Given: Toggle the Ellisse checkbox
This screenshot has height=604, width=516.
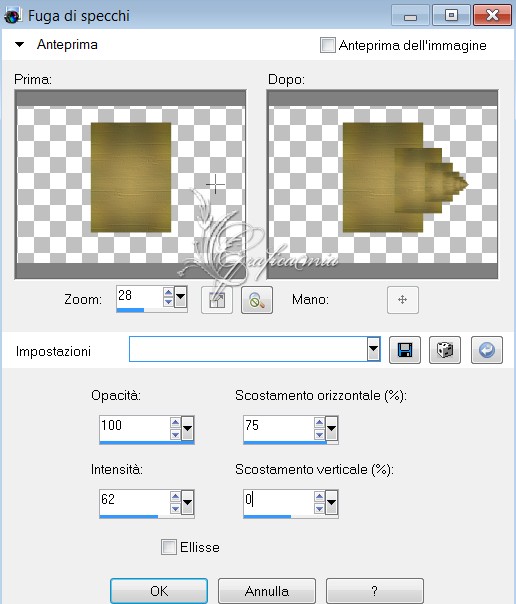Looking at the screenshot, I should pos(169,547).
